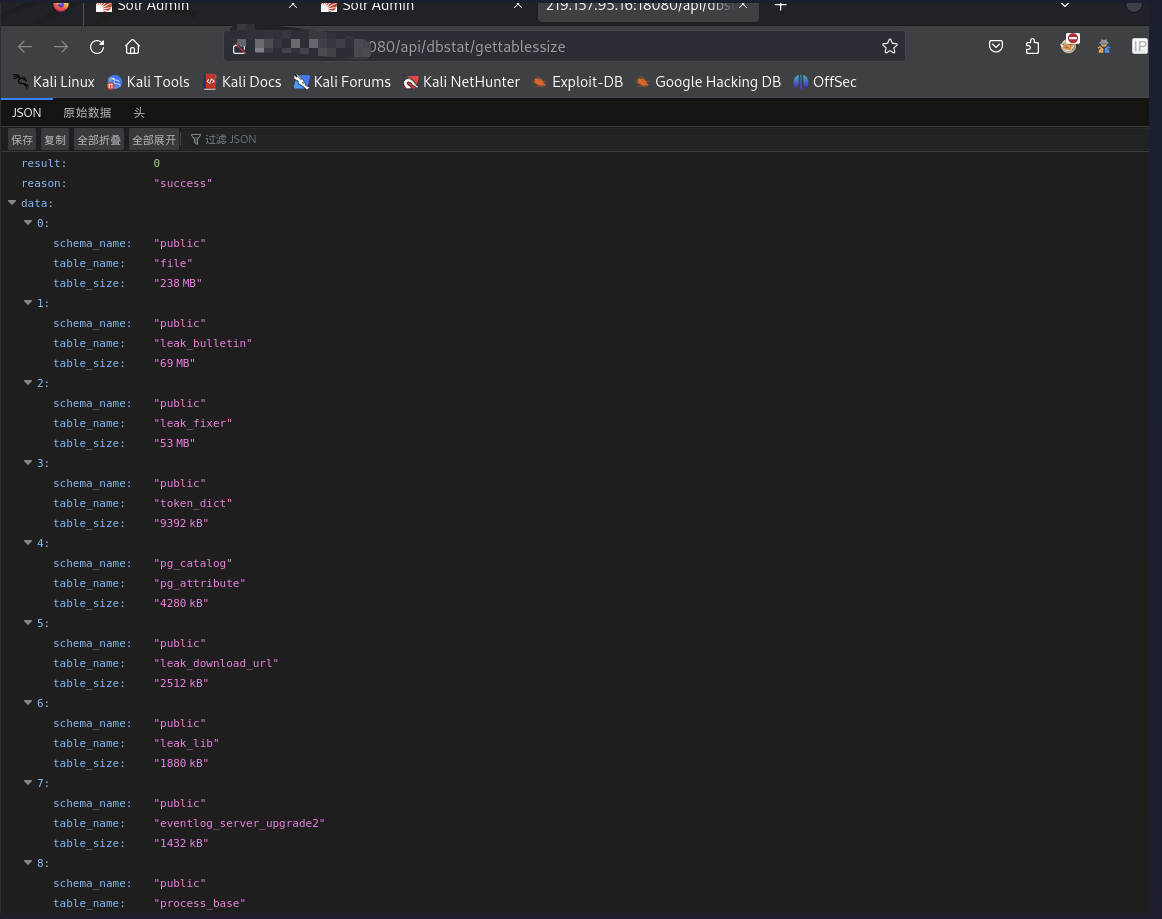Select the "pg_attribute" table name
This screenshot has width=1162, height=919.
click(200, 583)
